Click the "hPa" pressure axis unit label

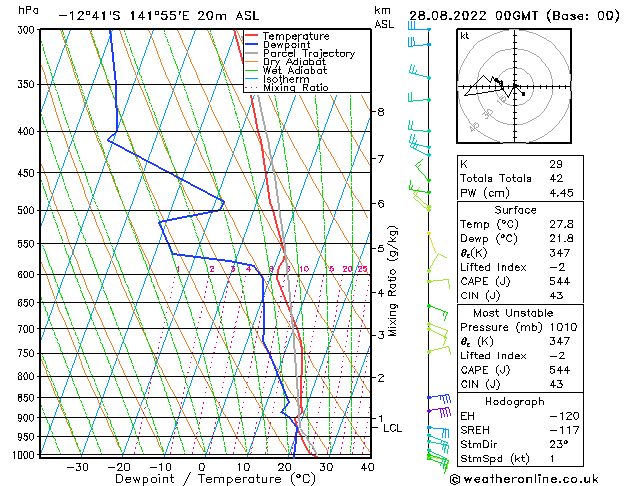point(28,10)
